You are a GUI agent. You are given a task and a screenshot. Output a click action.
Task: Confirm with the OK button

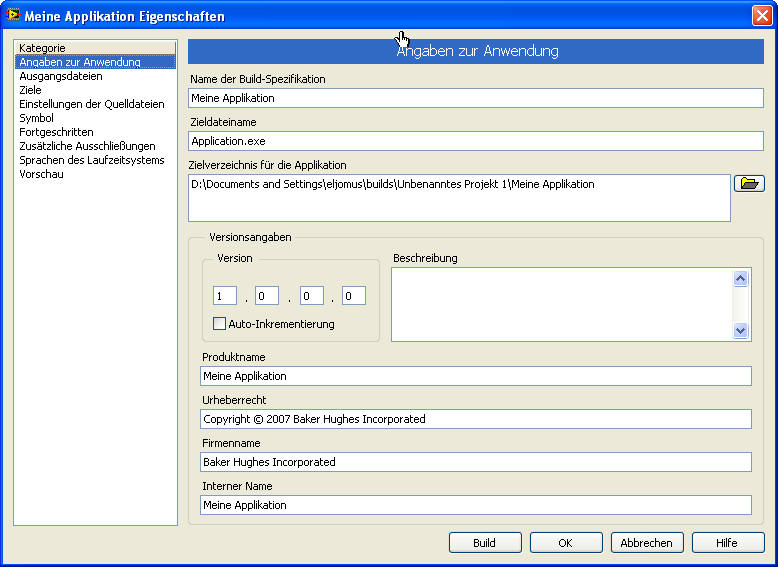coord(566,543)
